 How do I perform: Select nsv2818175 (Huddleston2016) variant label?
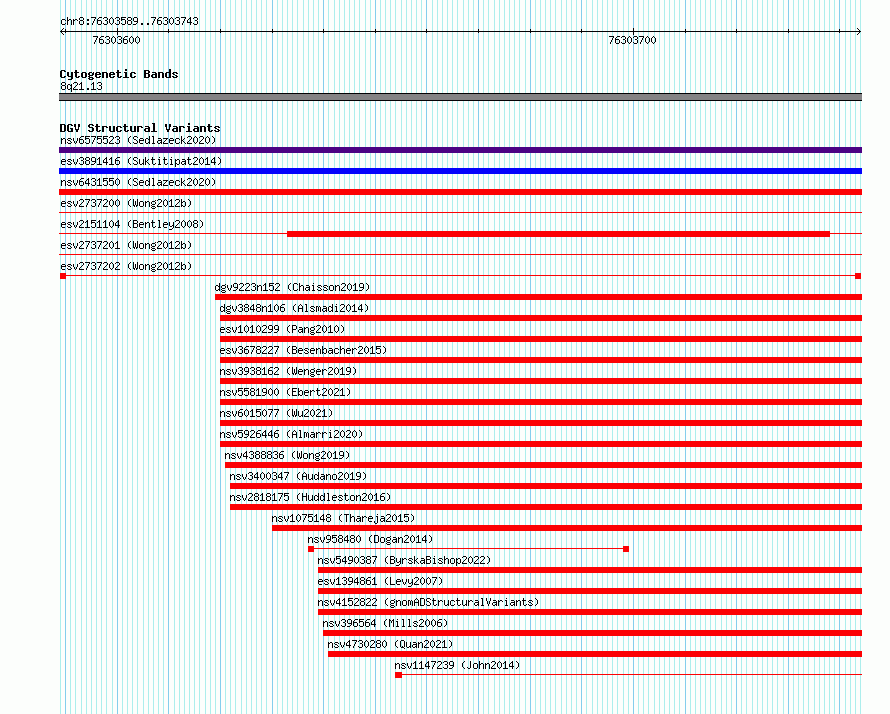click(x=310, y=497)
